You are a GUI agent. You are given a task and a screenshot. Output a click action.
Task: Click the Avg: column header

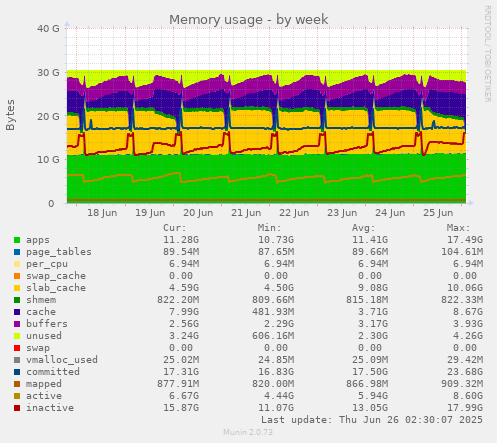tap(364, 228)
